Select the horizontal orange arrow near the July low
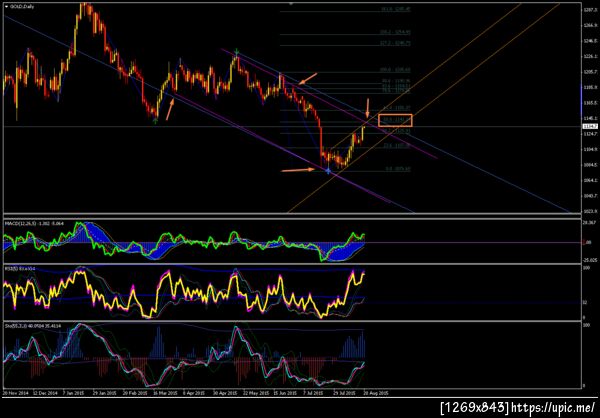This screenshot has width=600, height=418. click(x=299, y=170)
